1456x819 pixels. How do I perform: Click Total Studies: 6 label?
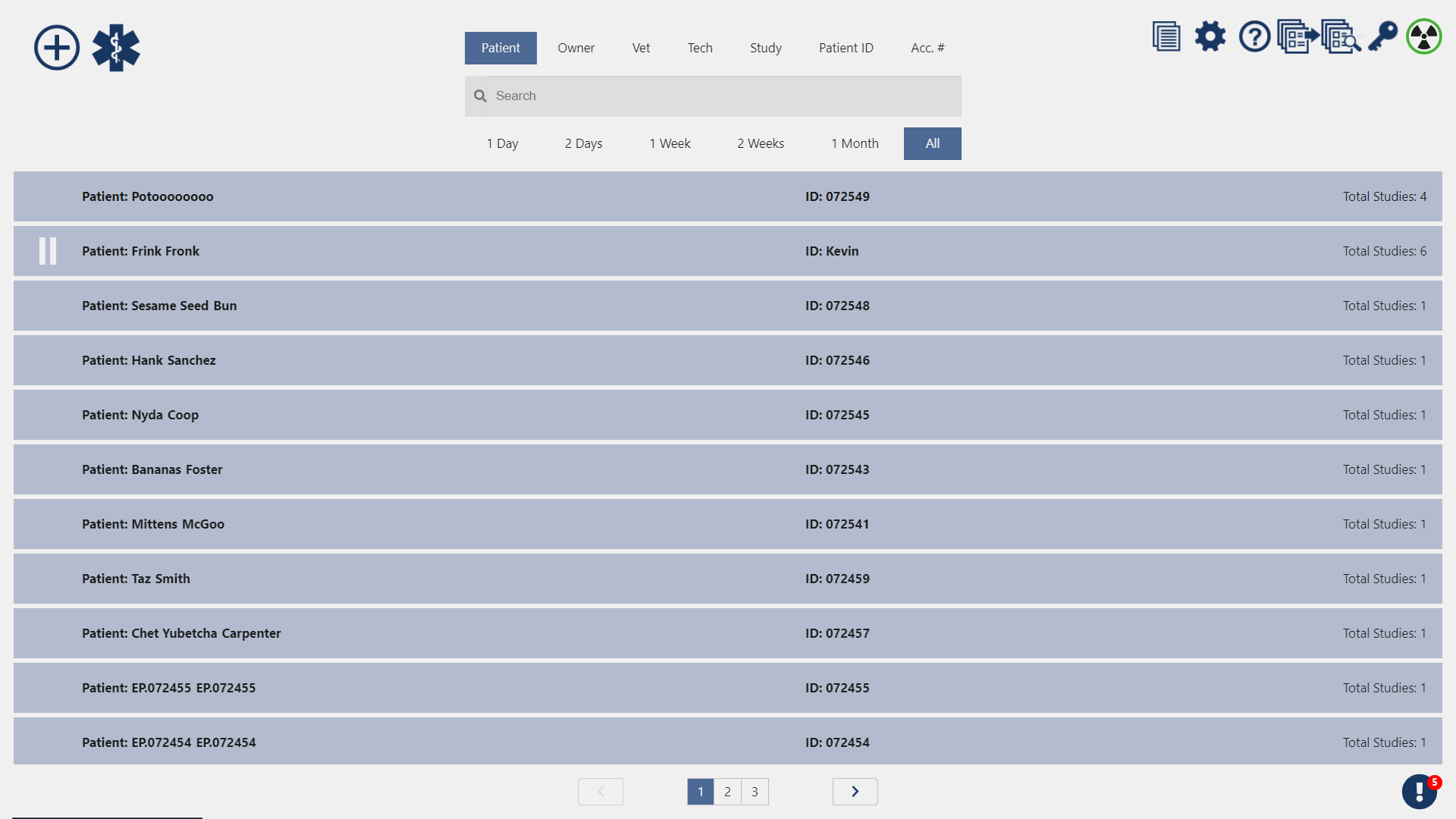click(1385, 251)
